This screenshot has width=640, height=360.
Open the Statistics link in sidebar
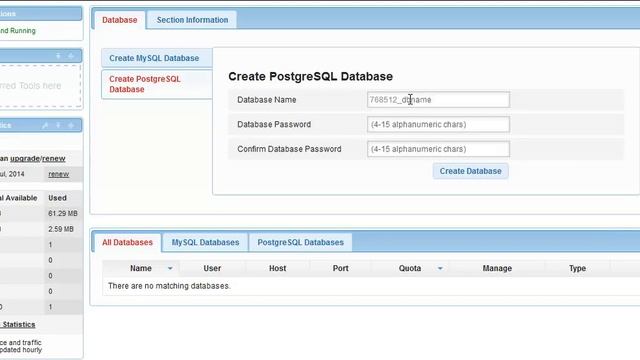click(19, 325)
